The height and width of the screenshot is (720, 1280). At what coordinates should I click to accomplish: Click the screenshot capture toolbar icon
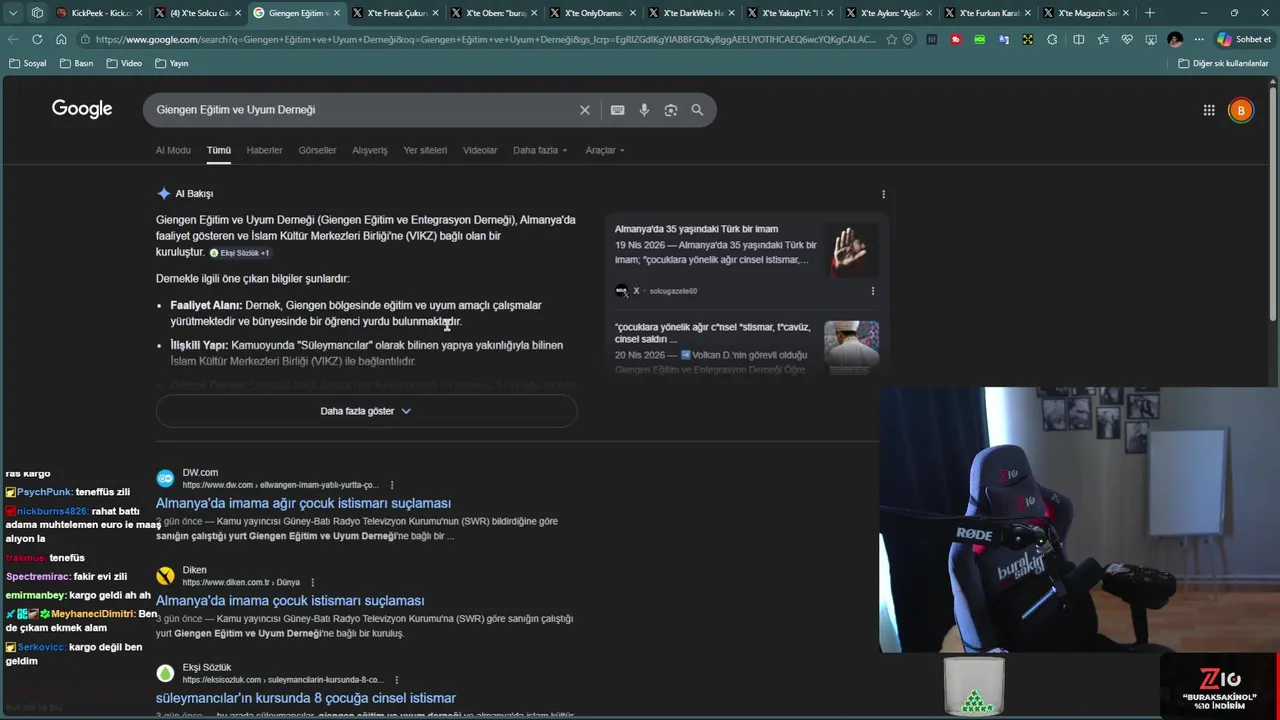coord(1151,39)
